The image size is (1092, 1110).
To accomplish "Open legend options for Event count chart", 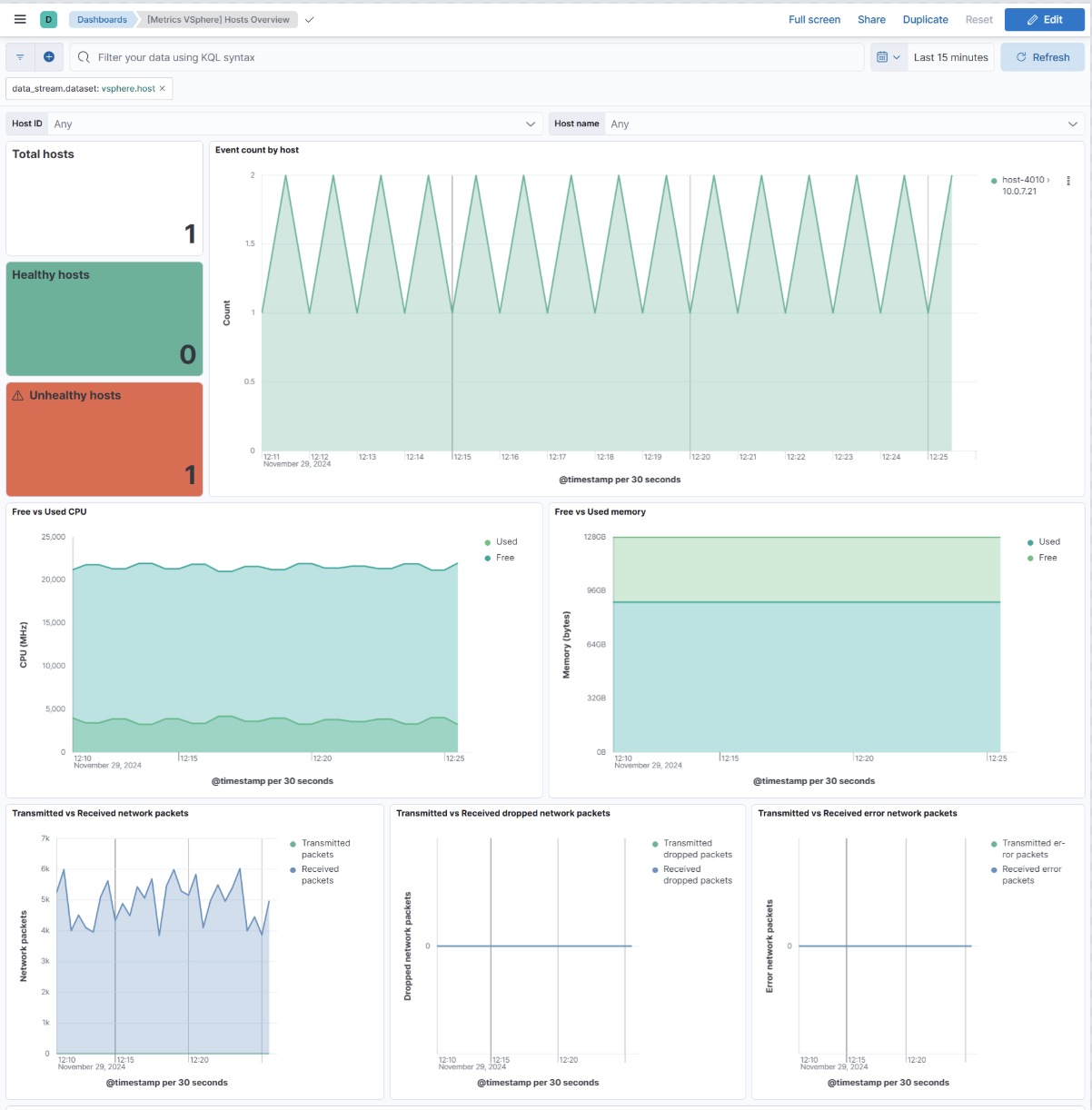I will (x=1068, y=181).
